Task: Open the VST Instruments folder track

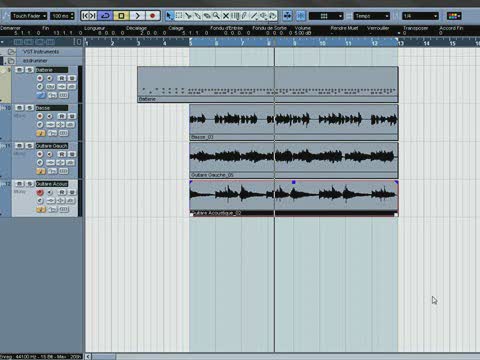Action: click(41, 52)
